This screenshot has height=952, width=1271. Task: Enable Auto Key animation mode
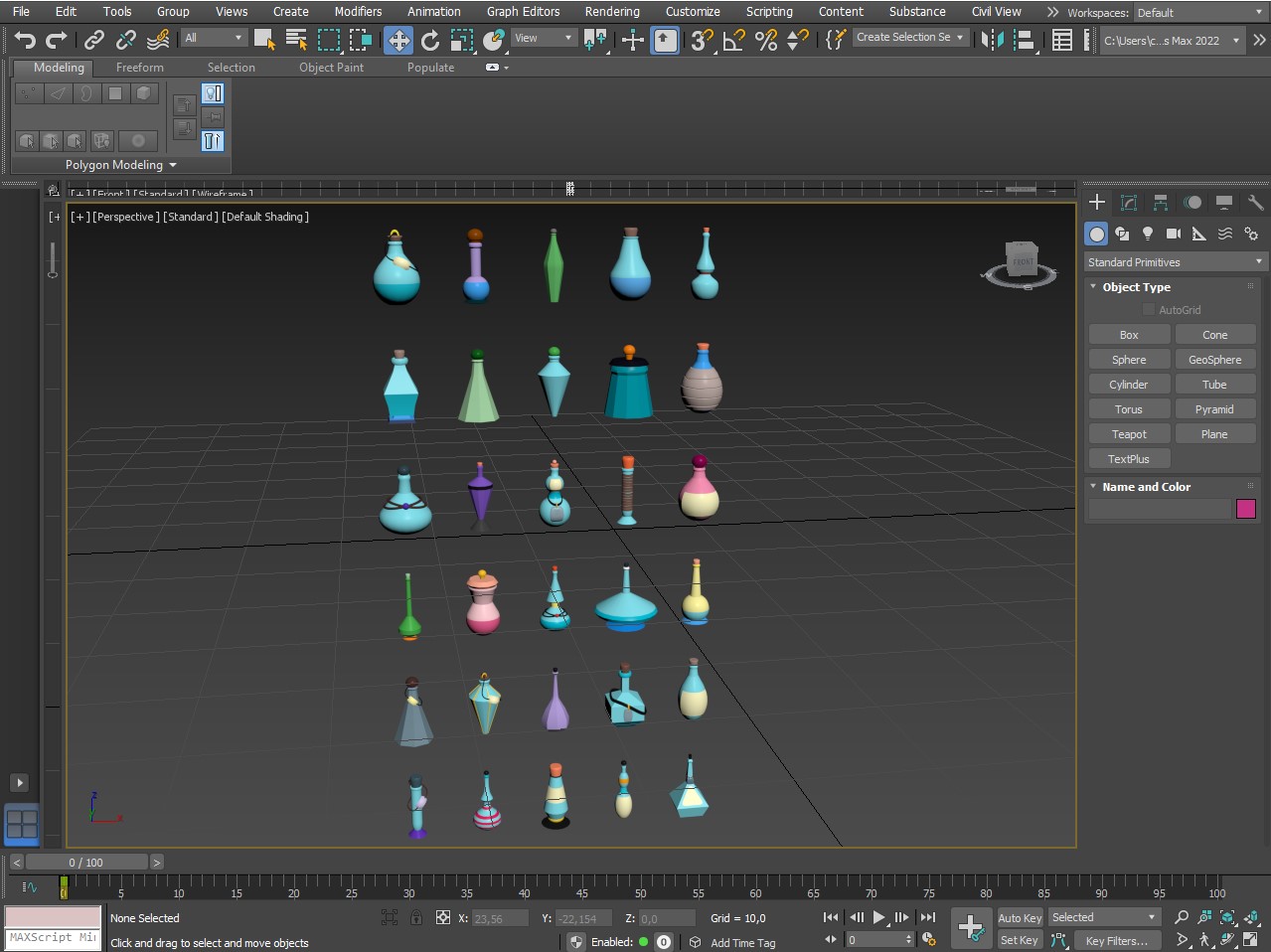1020,918
